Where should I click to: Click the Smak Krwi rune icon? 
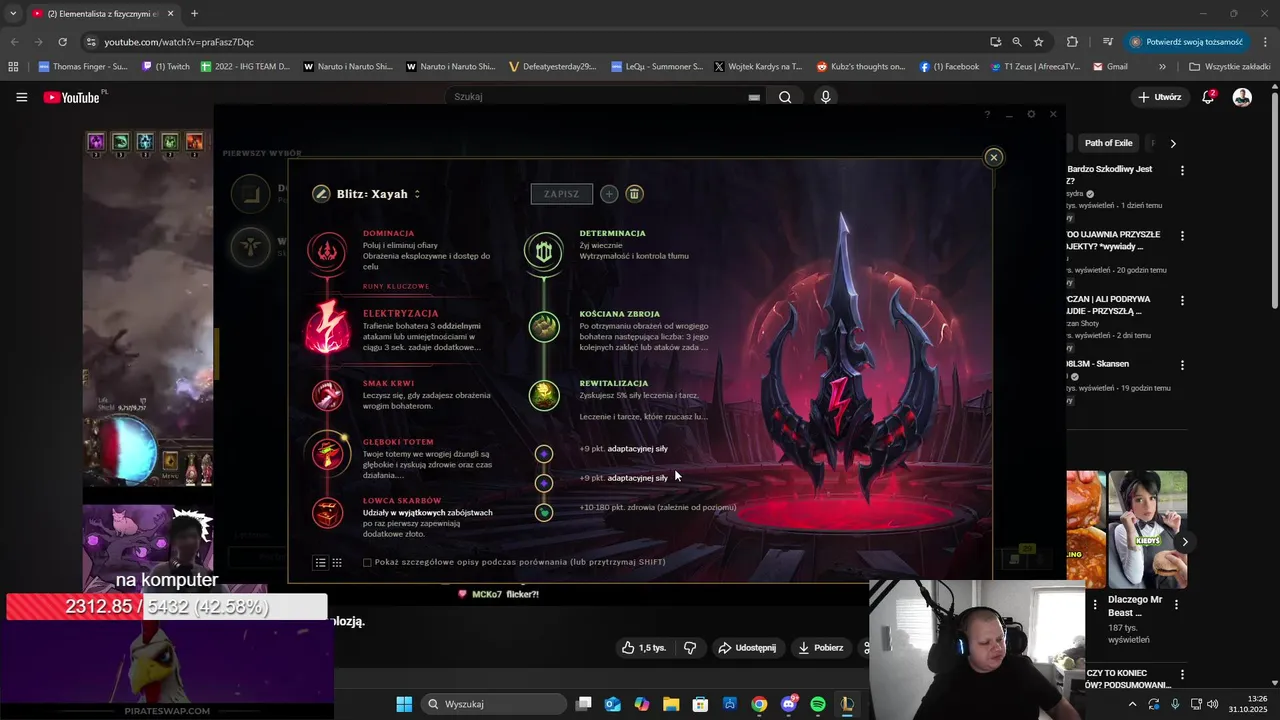pos(327,395)
